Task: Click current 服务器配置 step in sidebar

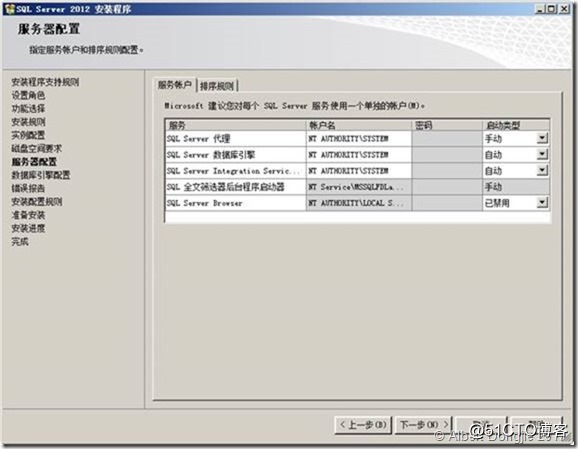Action: pos(34,162)
